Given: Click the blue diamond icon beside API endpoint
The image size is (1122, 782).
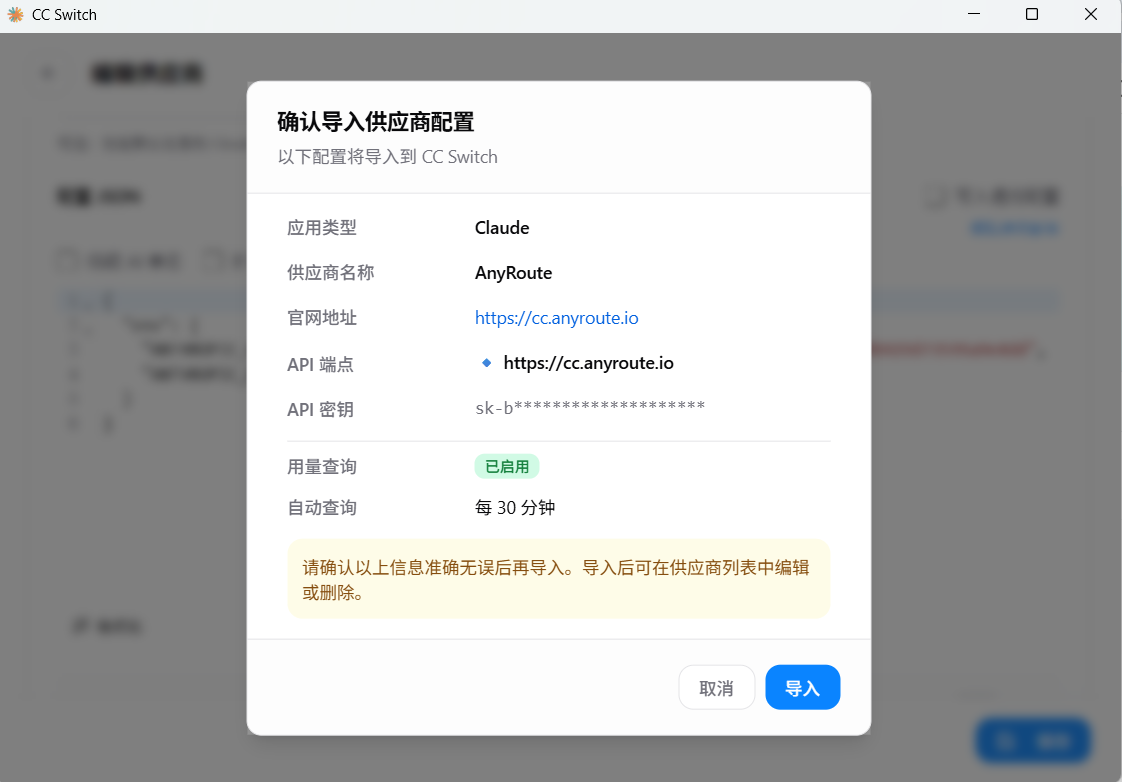Looking at the screenshot, I should click(x=487, y=363).
